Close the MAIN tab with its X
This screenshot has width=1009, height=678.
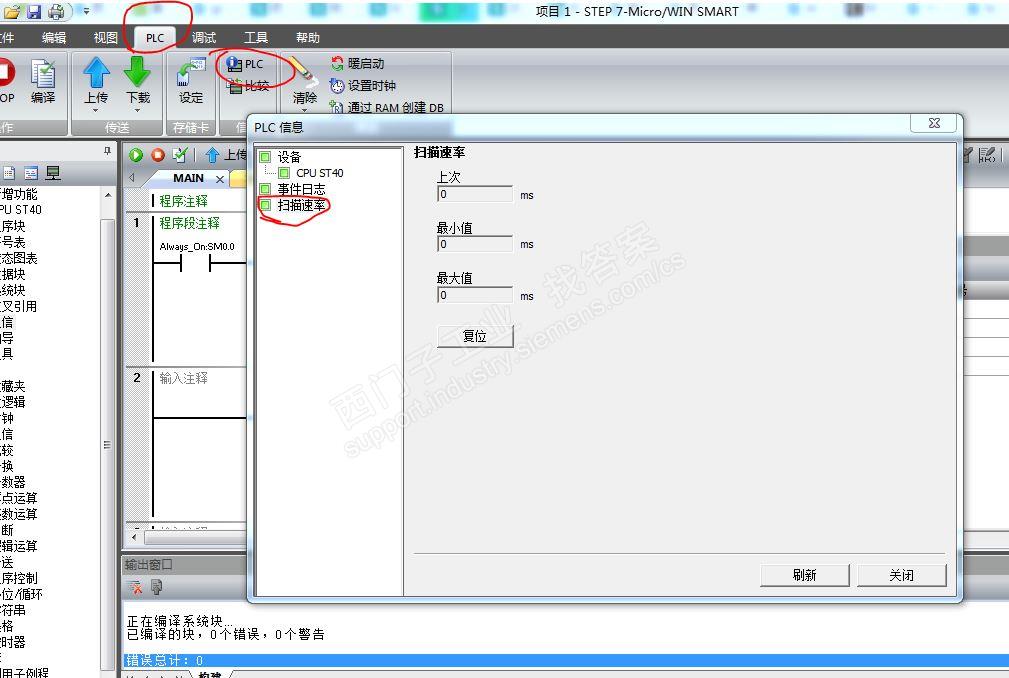[x=220, y=179]
